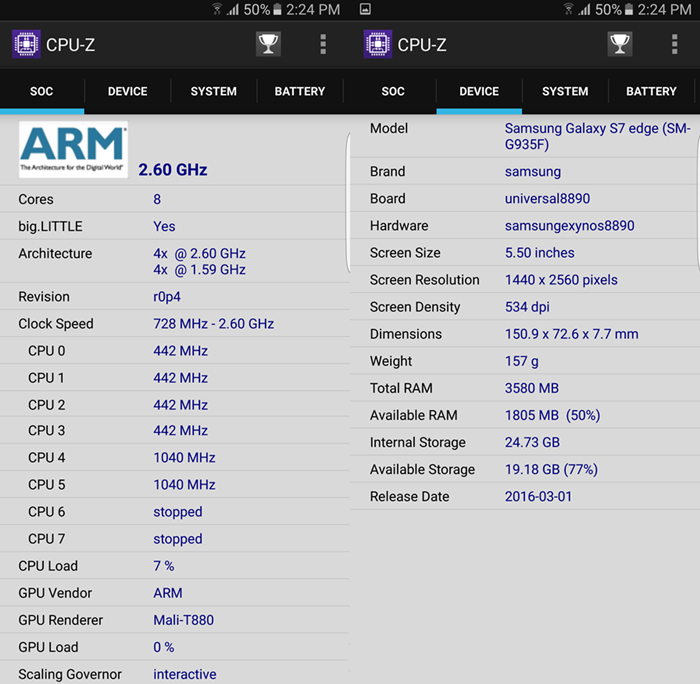
Task: Select Internal Storage '24.73 GB'
Action: 532,442
